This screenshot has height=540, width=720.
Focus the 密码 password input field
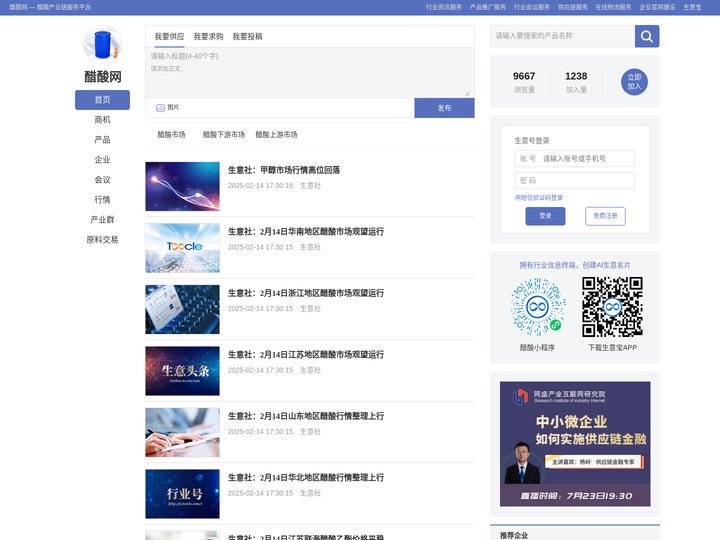[x=575, y=180]
